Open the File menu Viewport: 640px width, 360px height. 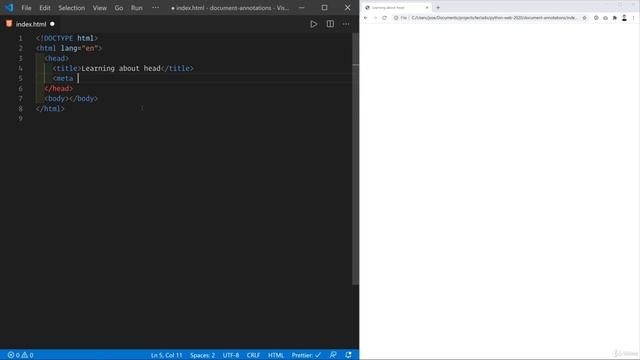pos(26,8)
